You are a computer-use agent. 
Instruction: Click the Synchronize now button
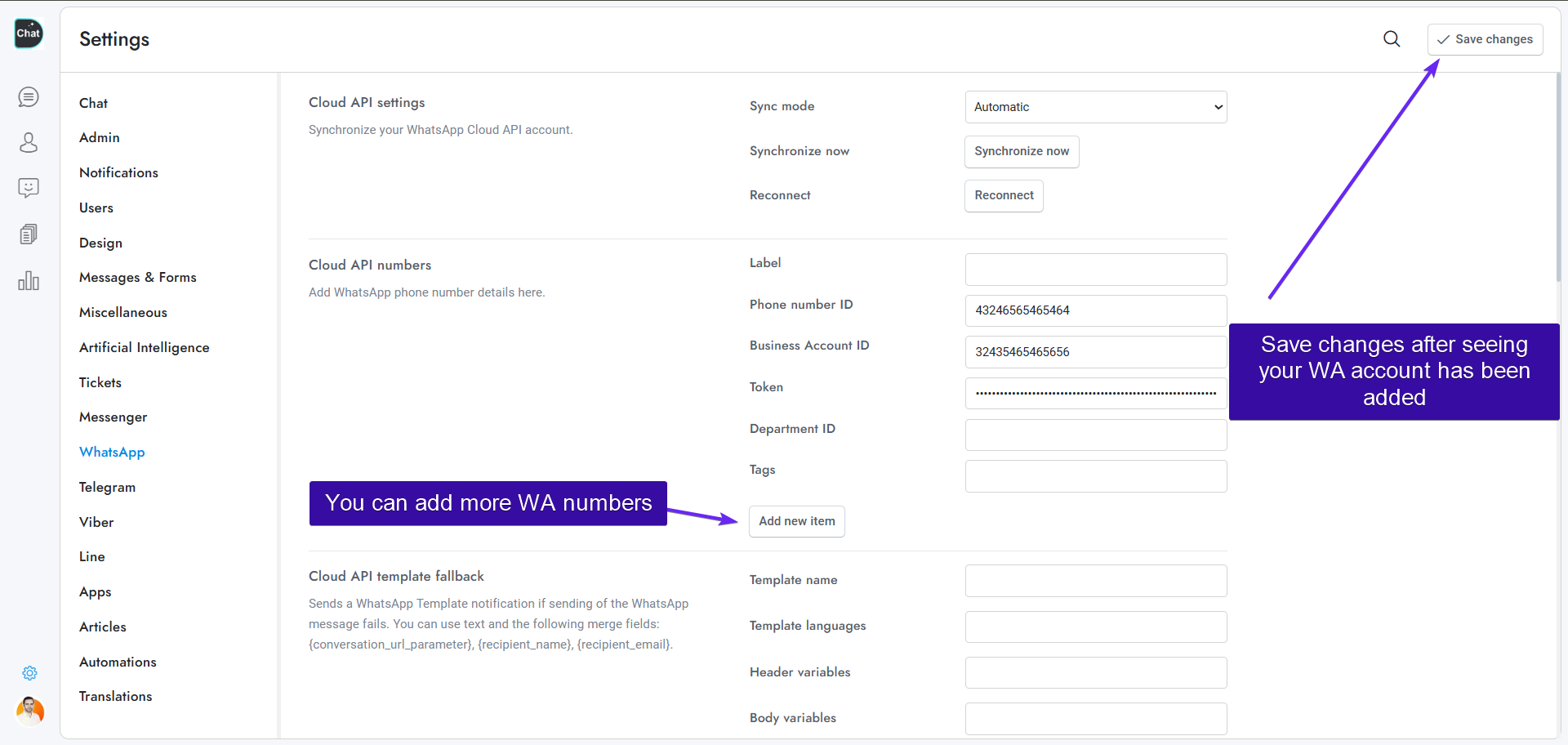[1021, 152]
